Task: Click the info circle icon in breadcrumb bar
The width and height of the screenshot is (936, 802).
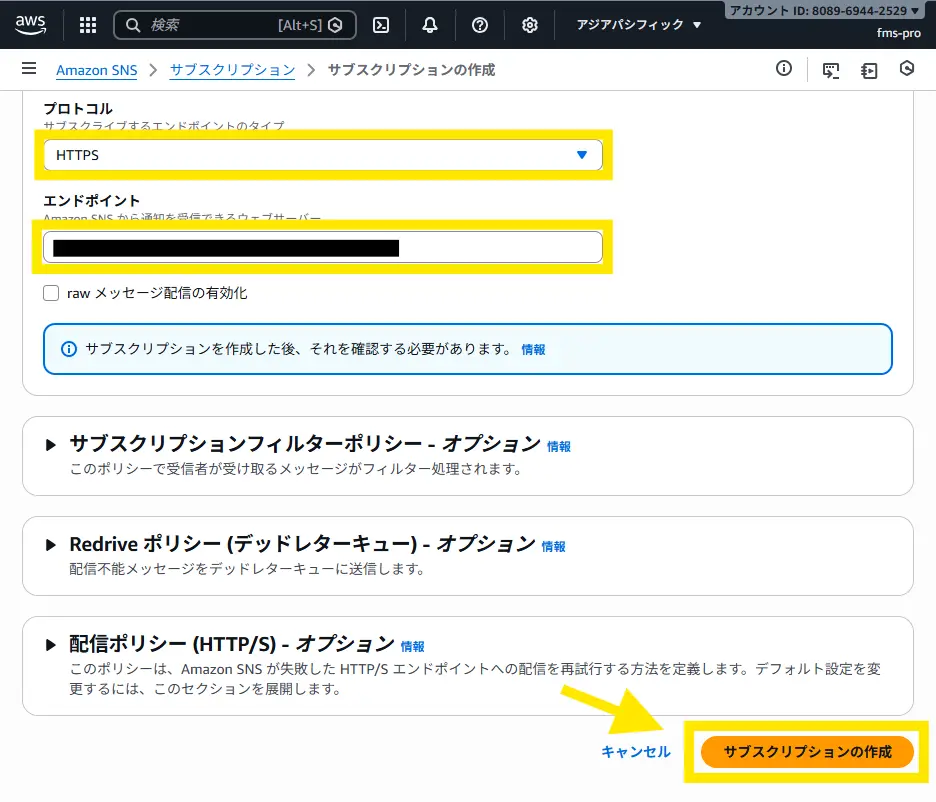Action: pos(784,69)
